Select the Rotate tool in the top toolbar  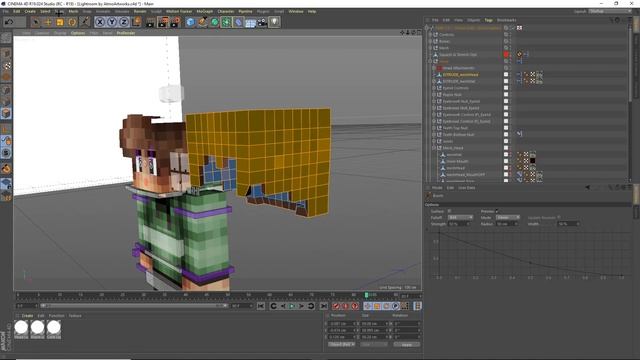pyautogui.click(x=72, y=22)
